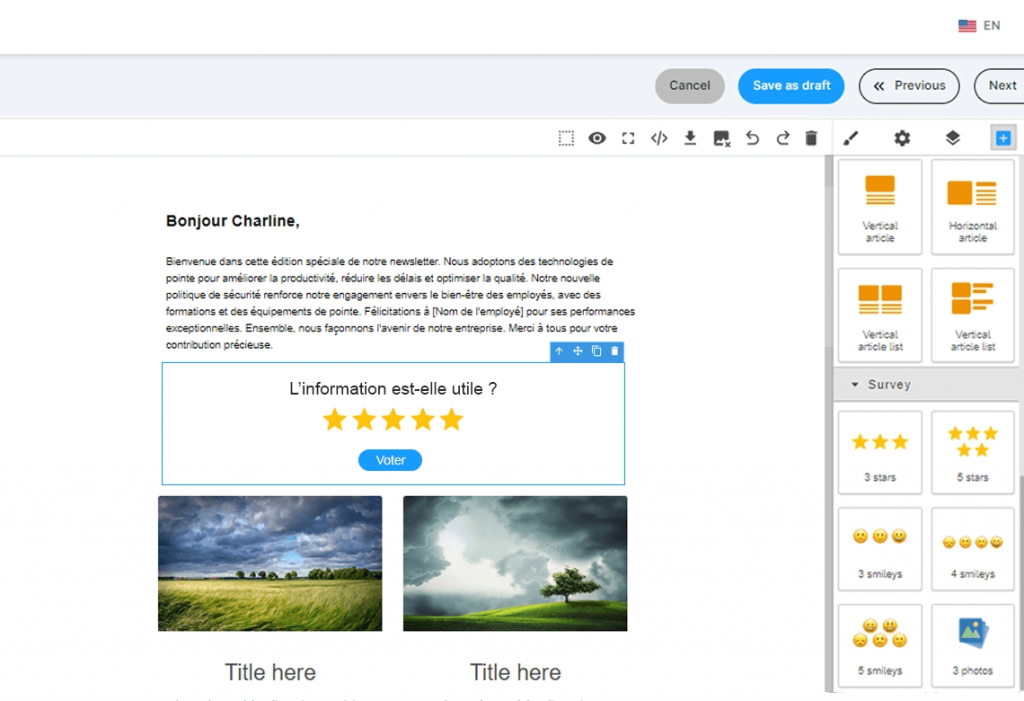Select the 3 smileys survey template
This screenshot has width=1024, height=701.
(880, 548)
